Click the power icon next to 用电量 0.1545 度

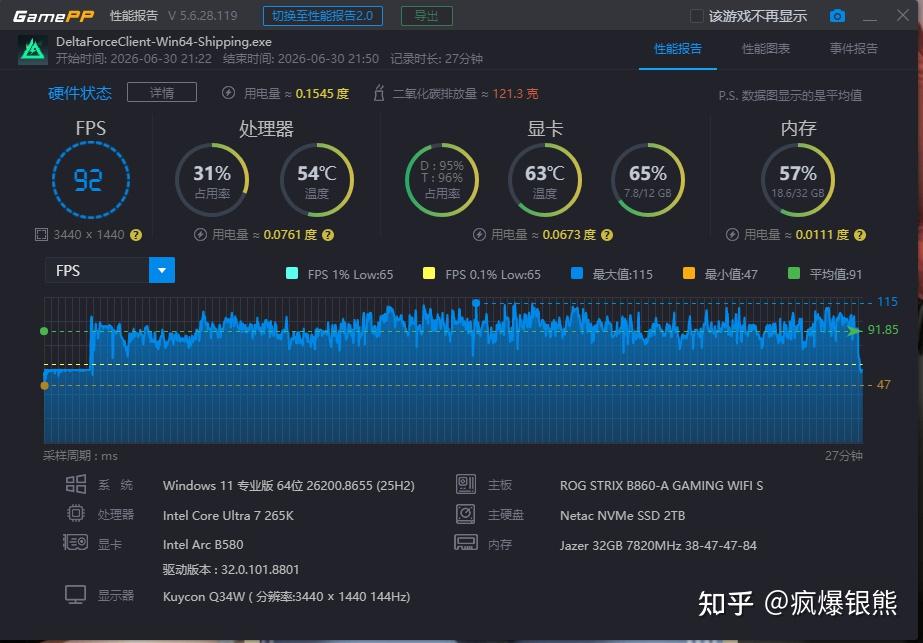pyautogui.click(x=228, y=93)
